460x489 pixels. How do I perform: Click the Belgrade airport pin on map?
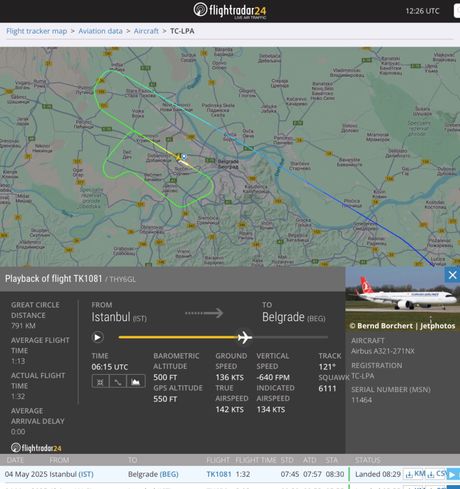[184, 156]
